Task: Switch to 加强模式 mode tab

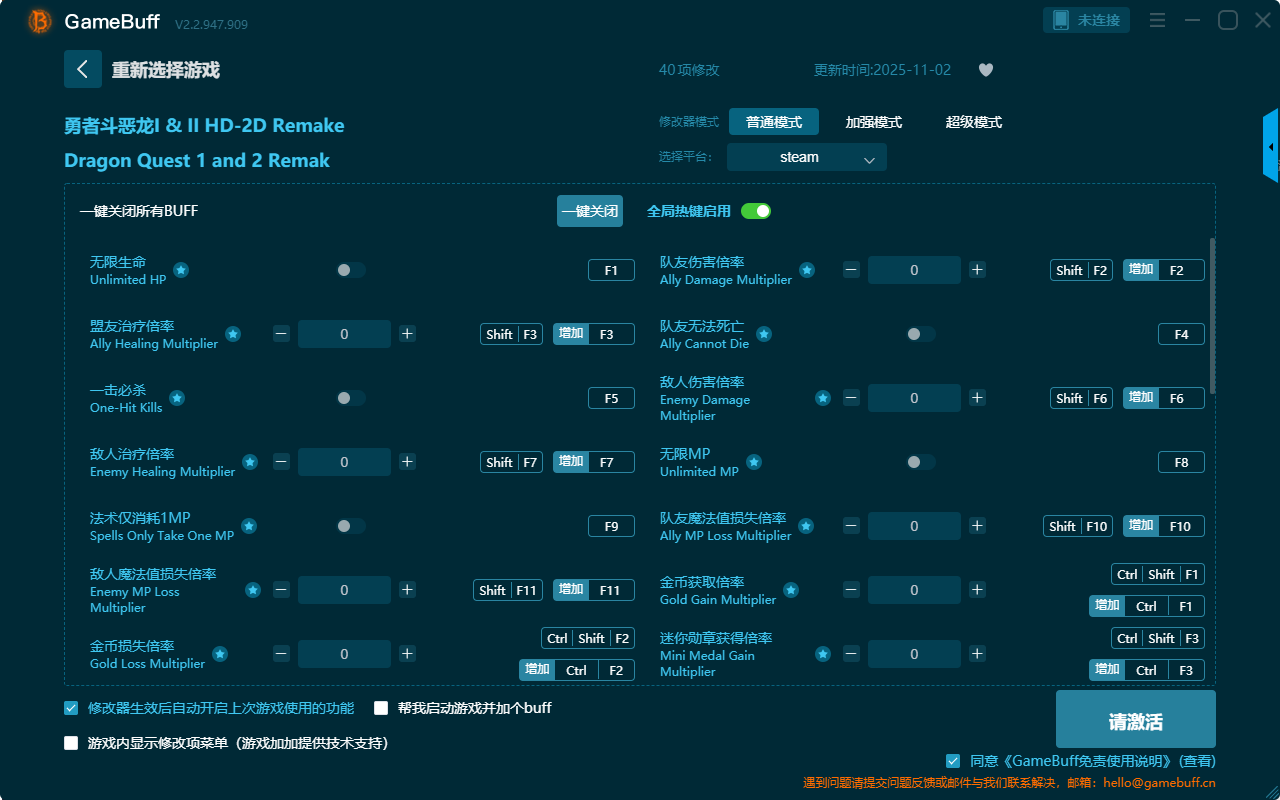Action: [x=873, y=122]
